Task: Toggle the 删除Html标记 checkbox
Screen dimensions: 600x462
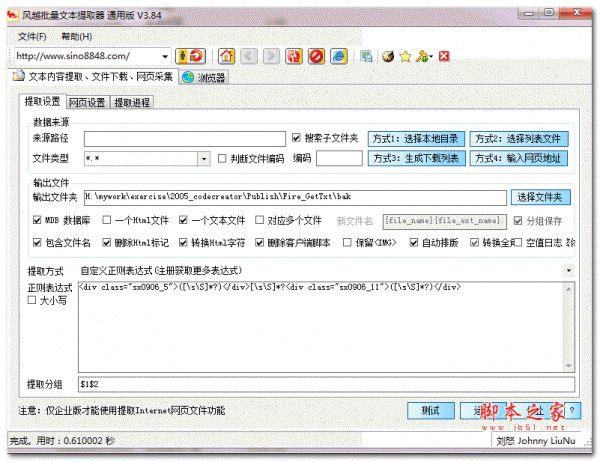Action: pyautogui.click(x=107, y=243)
